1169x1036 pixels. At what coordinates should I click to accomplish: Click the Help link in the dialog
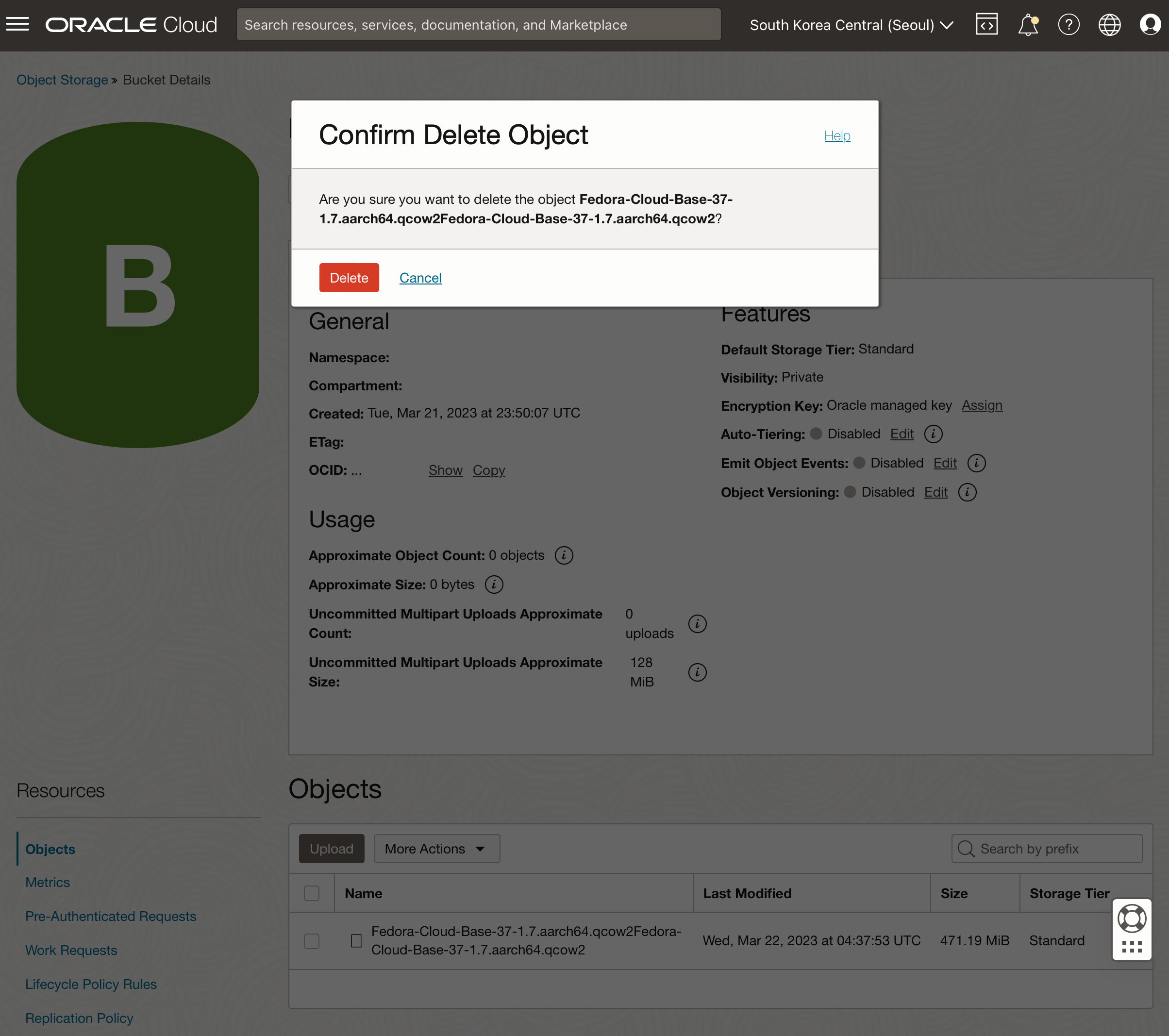[837, 135]
